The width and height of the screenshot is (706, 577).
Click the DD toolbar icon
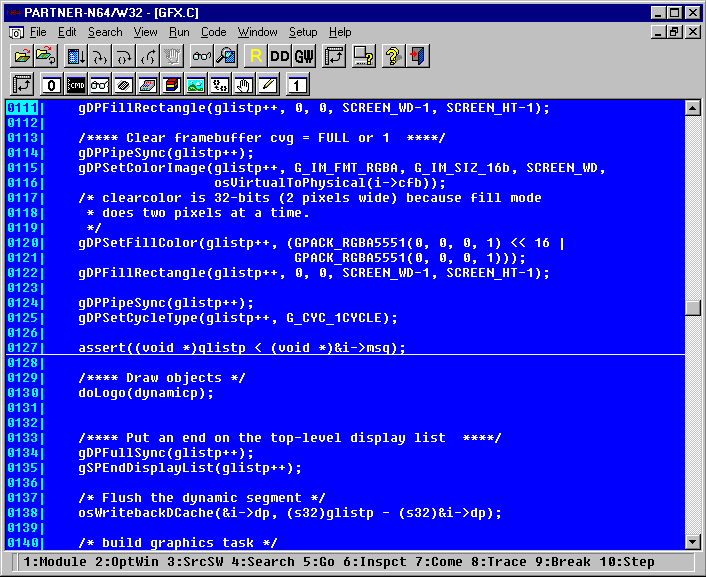click(x=280, y=56)
